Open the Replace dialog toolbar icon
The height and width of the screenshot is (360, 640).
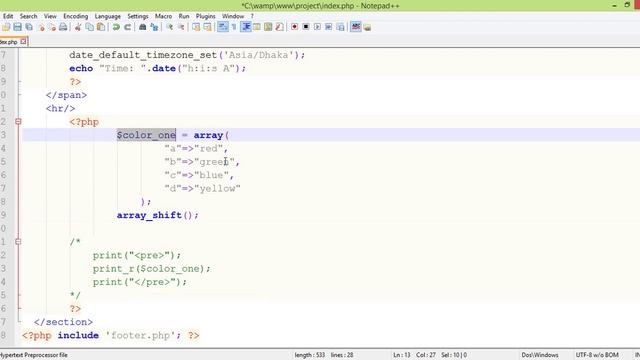tap(154, 27)
